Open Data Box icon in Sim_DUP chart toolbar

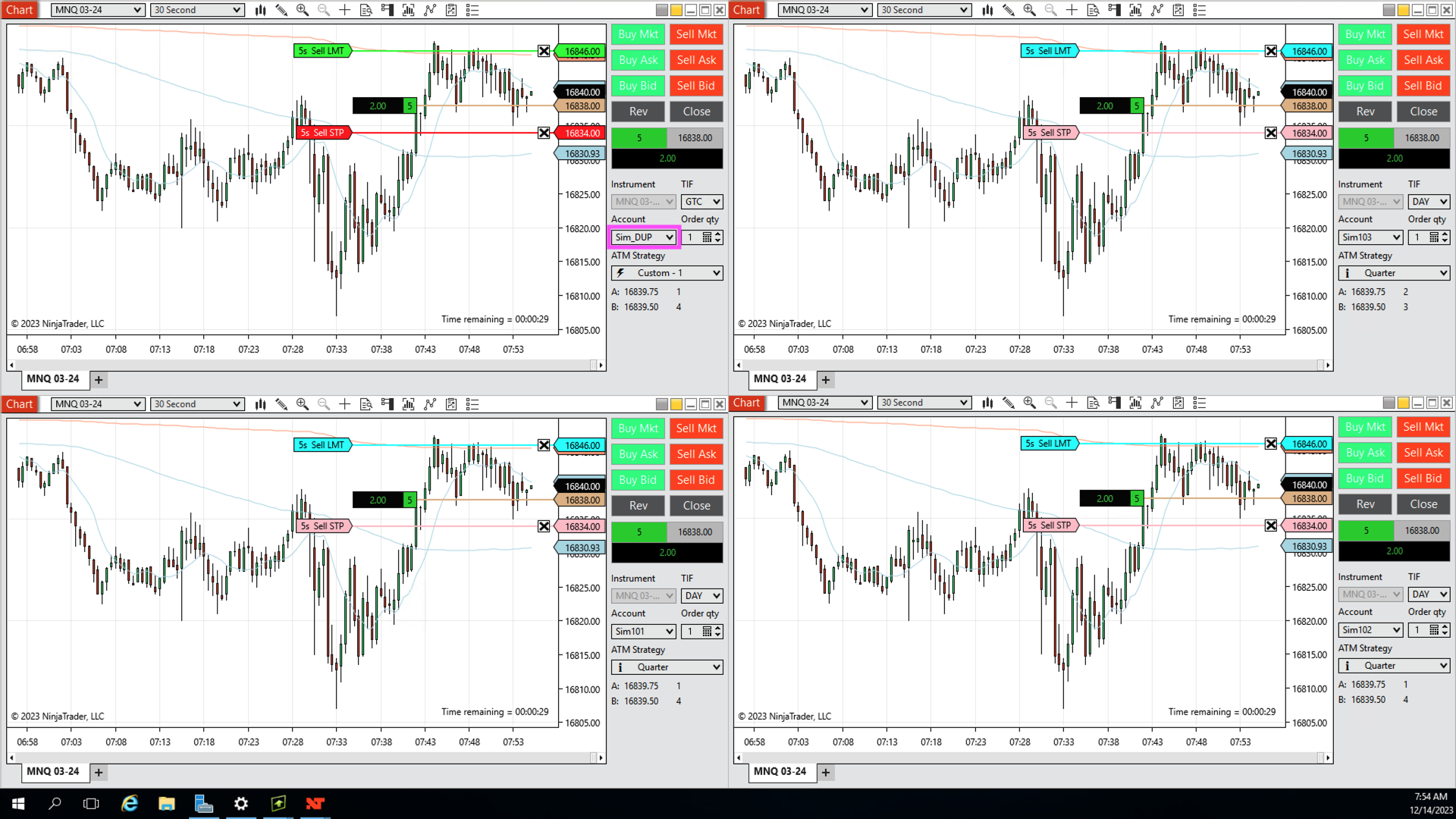click(366, 10)
